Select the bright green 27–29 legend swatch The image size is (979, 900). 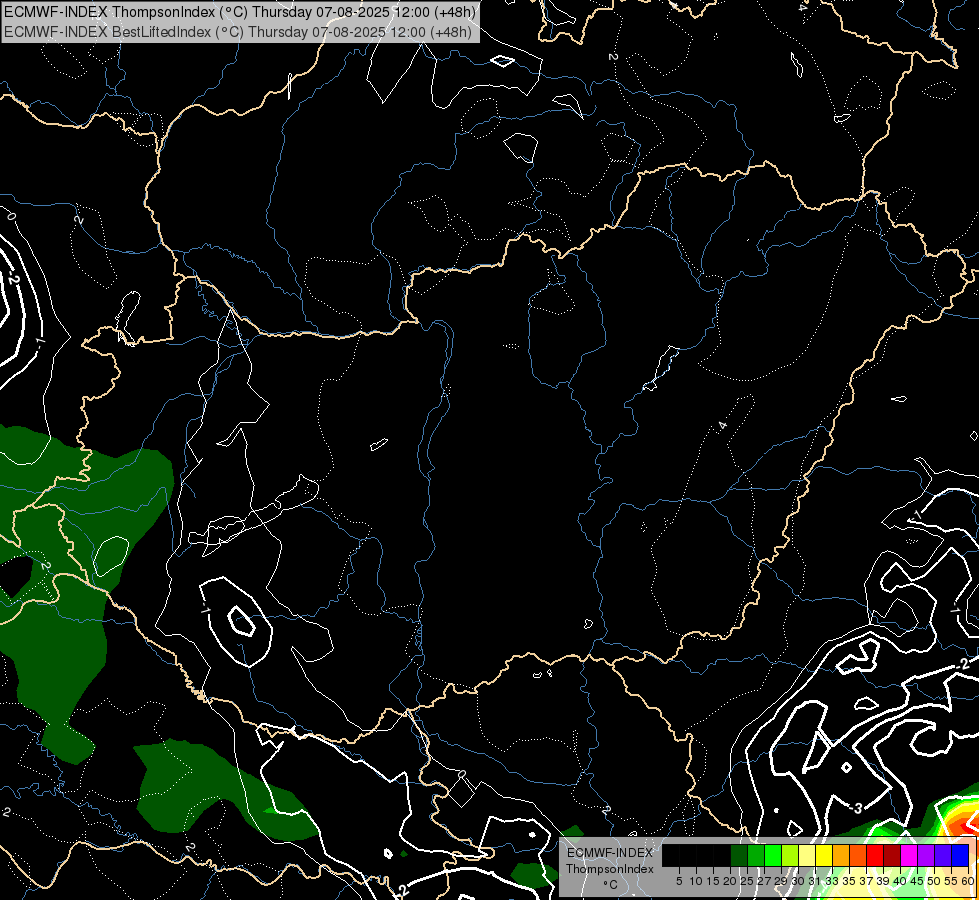coord(773,855)
